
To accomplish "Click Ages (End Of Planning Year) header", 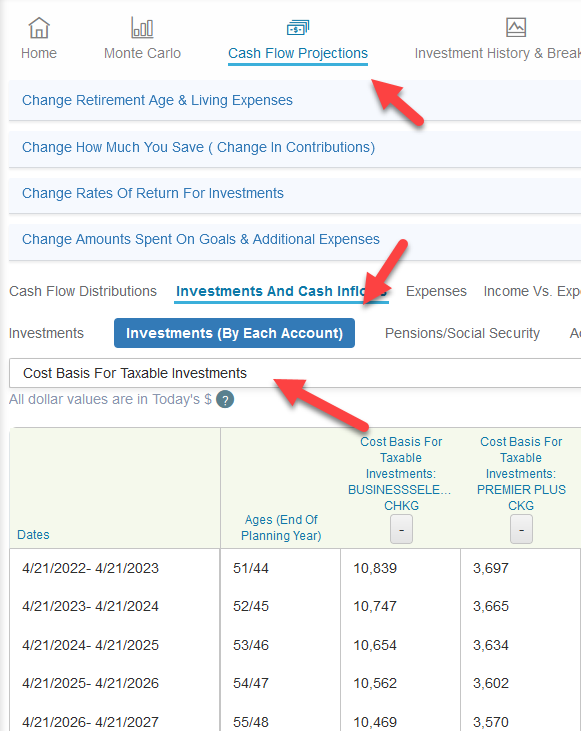I will point(281,528).
